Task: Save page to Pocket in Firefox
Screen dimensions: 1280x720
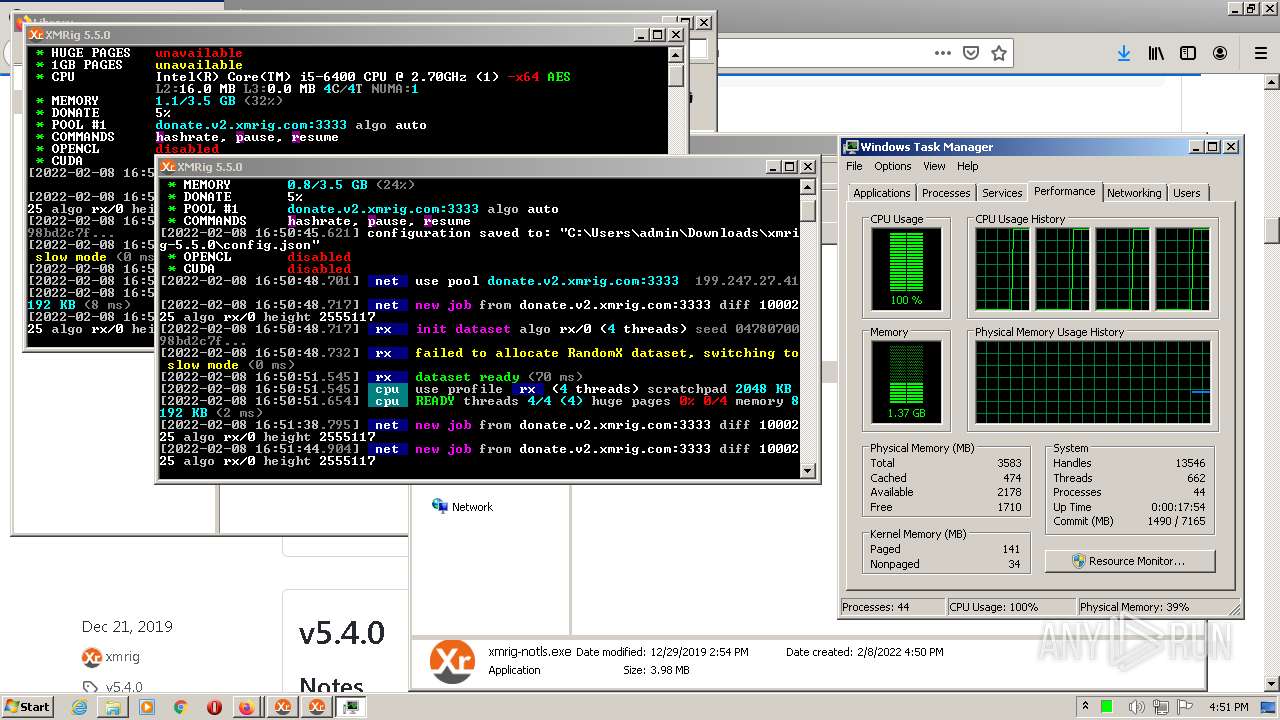Action: click(970, 53)
